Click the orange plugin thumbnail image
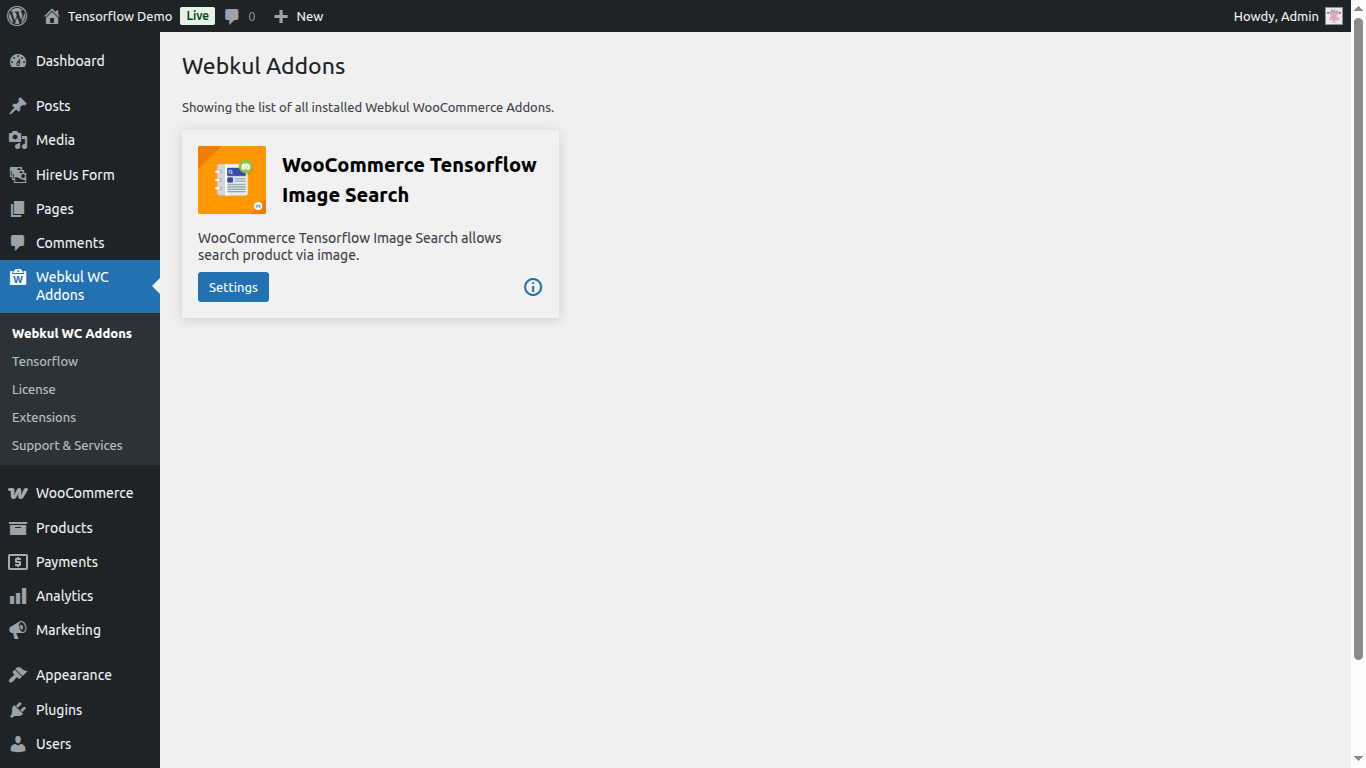Screen dimensions: 1366x768 (x=231, y=180)
